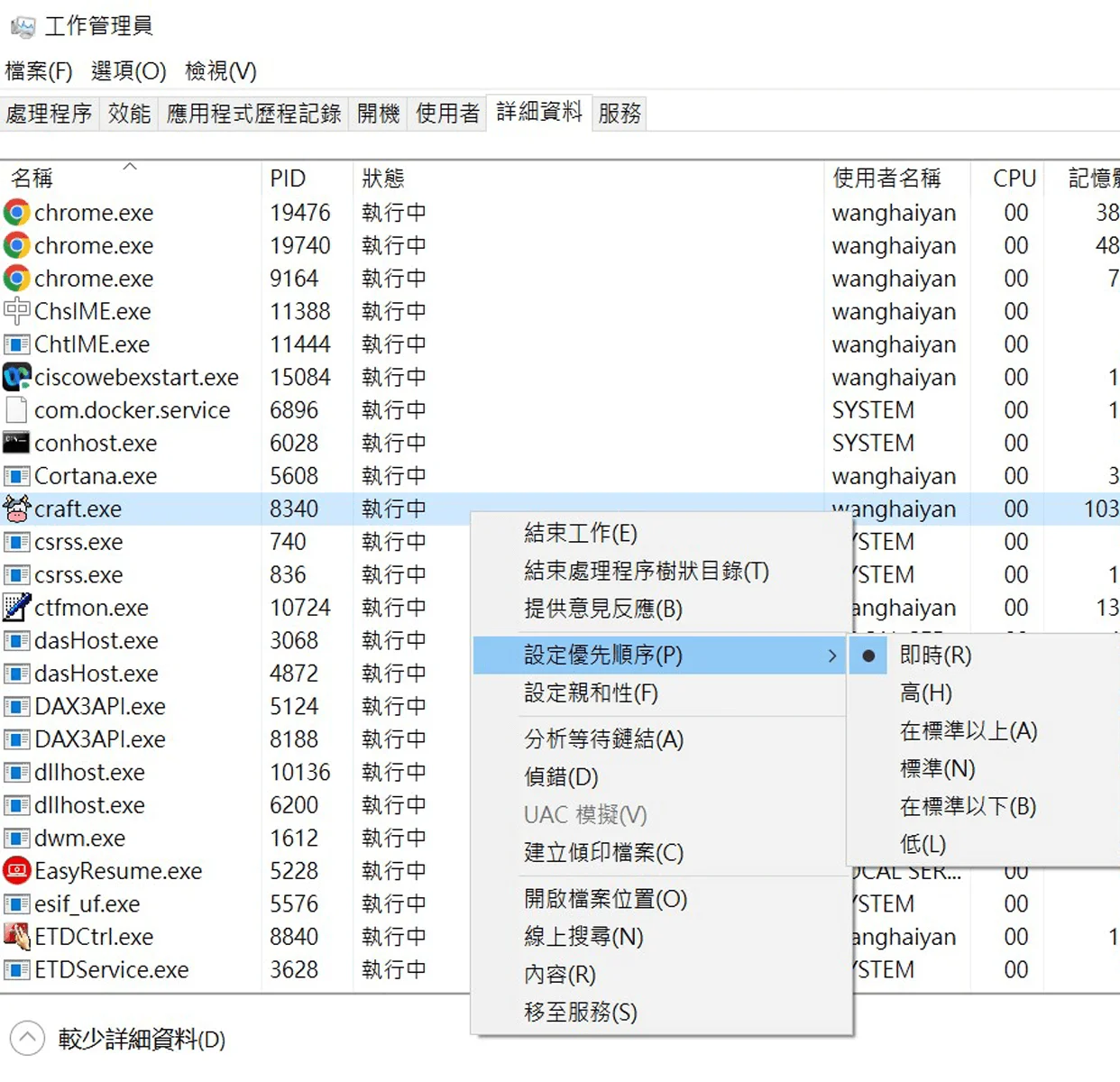Viewport: 1120px width, 1082px height.
Task: Open the 檔案(F) menu
Action: pyautogui.click(x=38, y=71)
